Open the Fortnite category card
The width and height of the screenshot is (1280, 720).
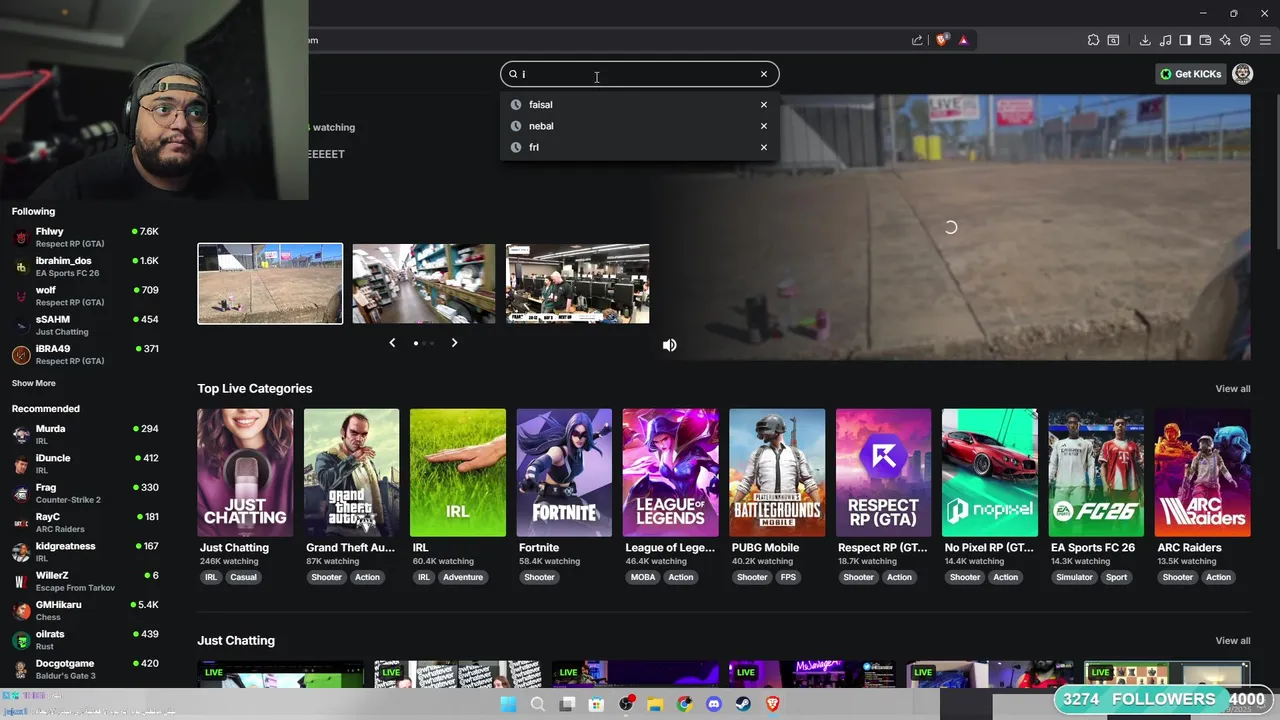(x=564, y=473)
